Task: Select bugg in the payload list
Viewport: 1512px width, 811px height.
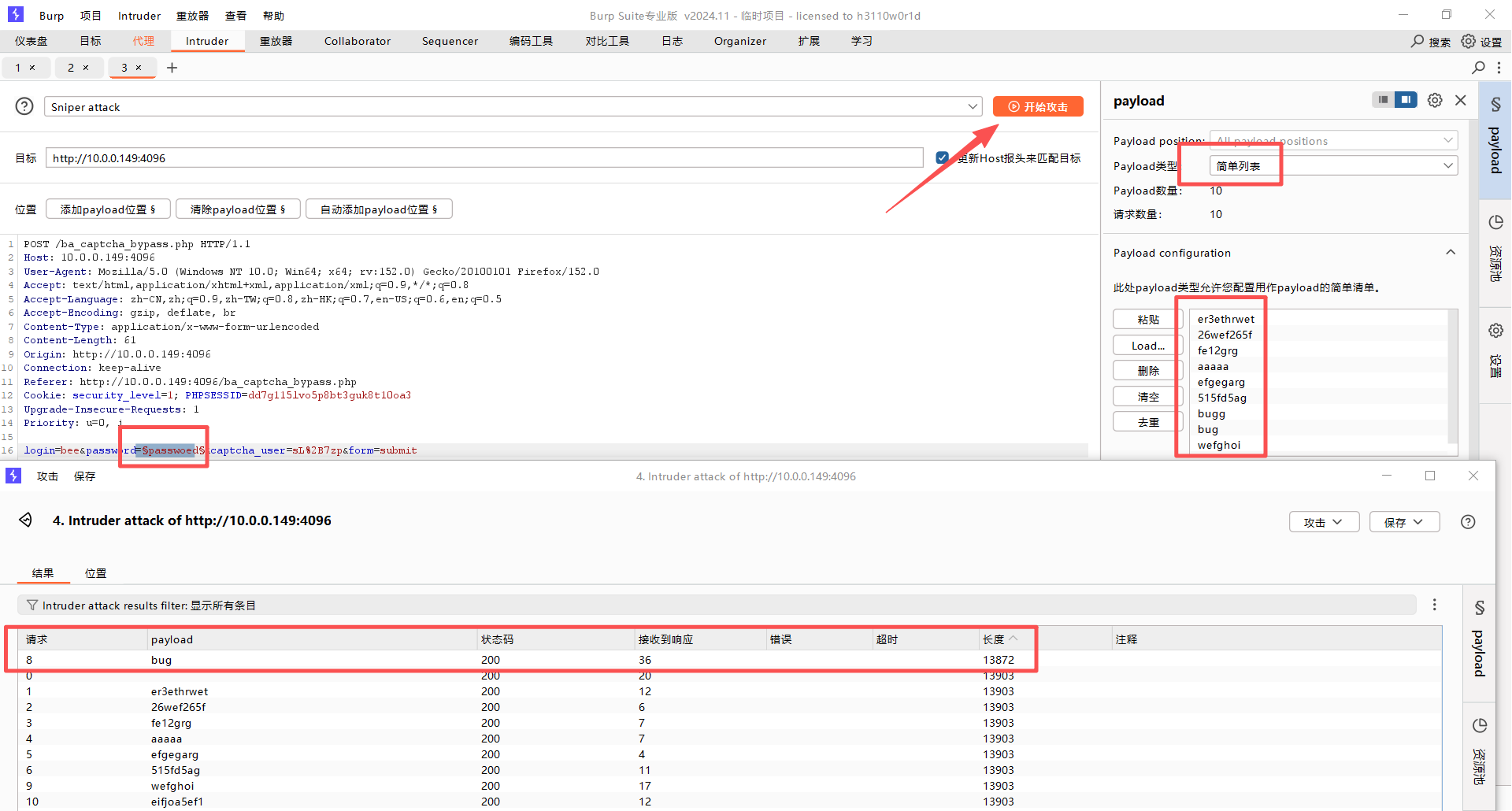Action: [1211, 413]
